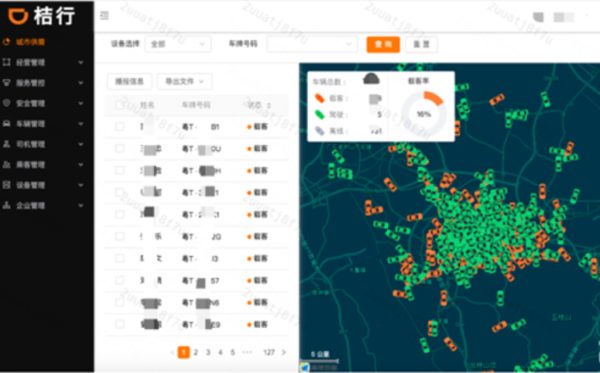Click the 司机管理 person icon in sidebar
The height and width of the screenshot is (373, 600).
[7, 144]
